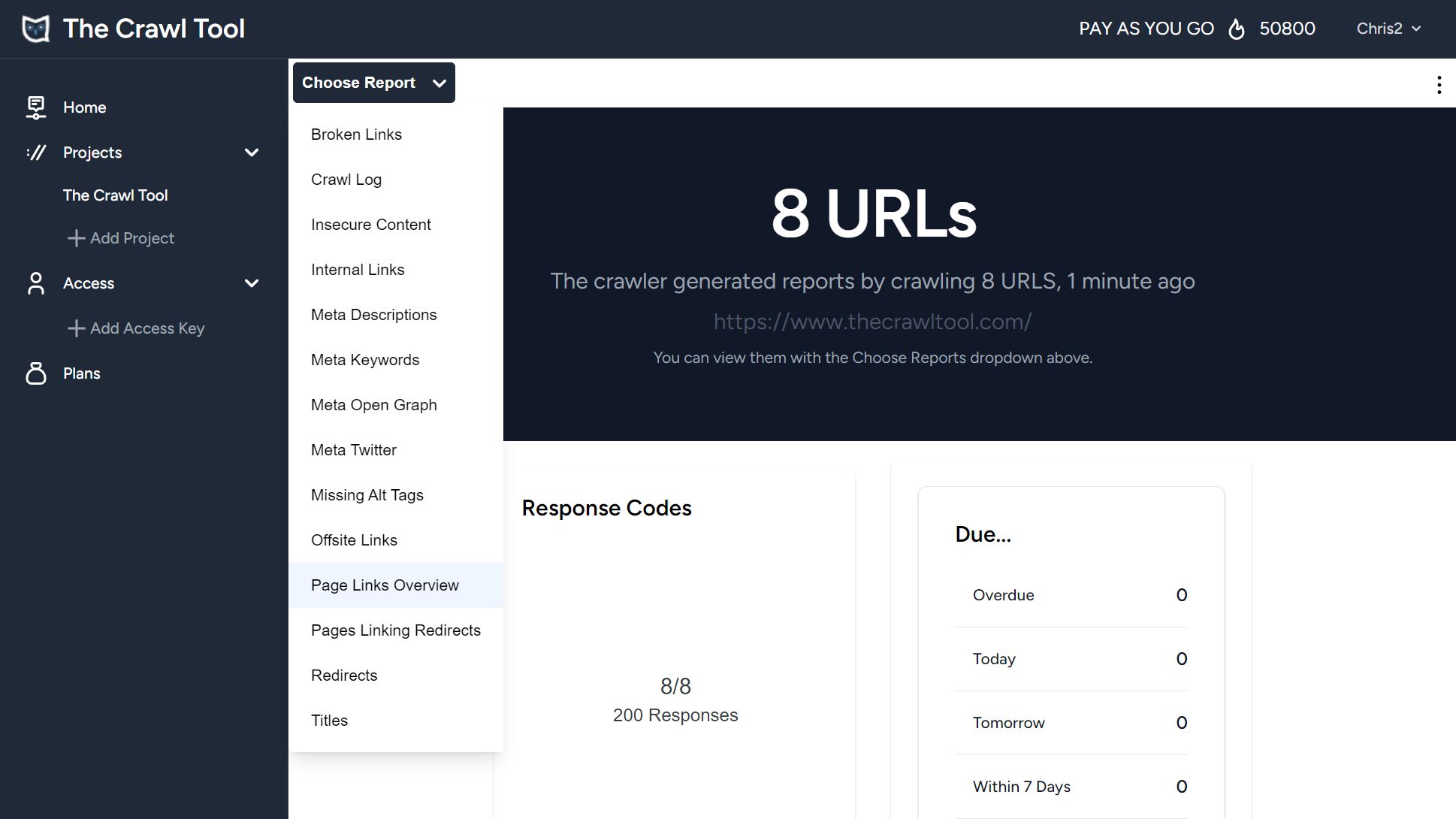Click the Projects slashes icon
The width and height of the screenshot is (1456, 819).
coord(35,153)
